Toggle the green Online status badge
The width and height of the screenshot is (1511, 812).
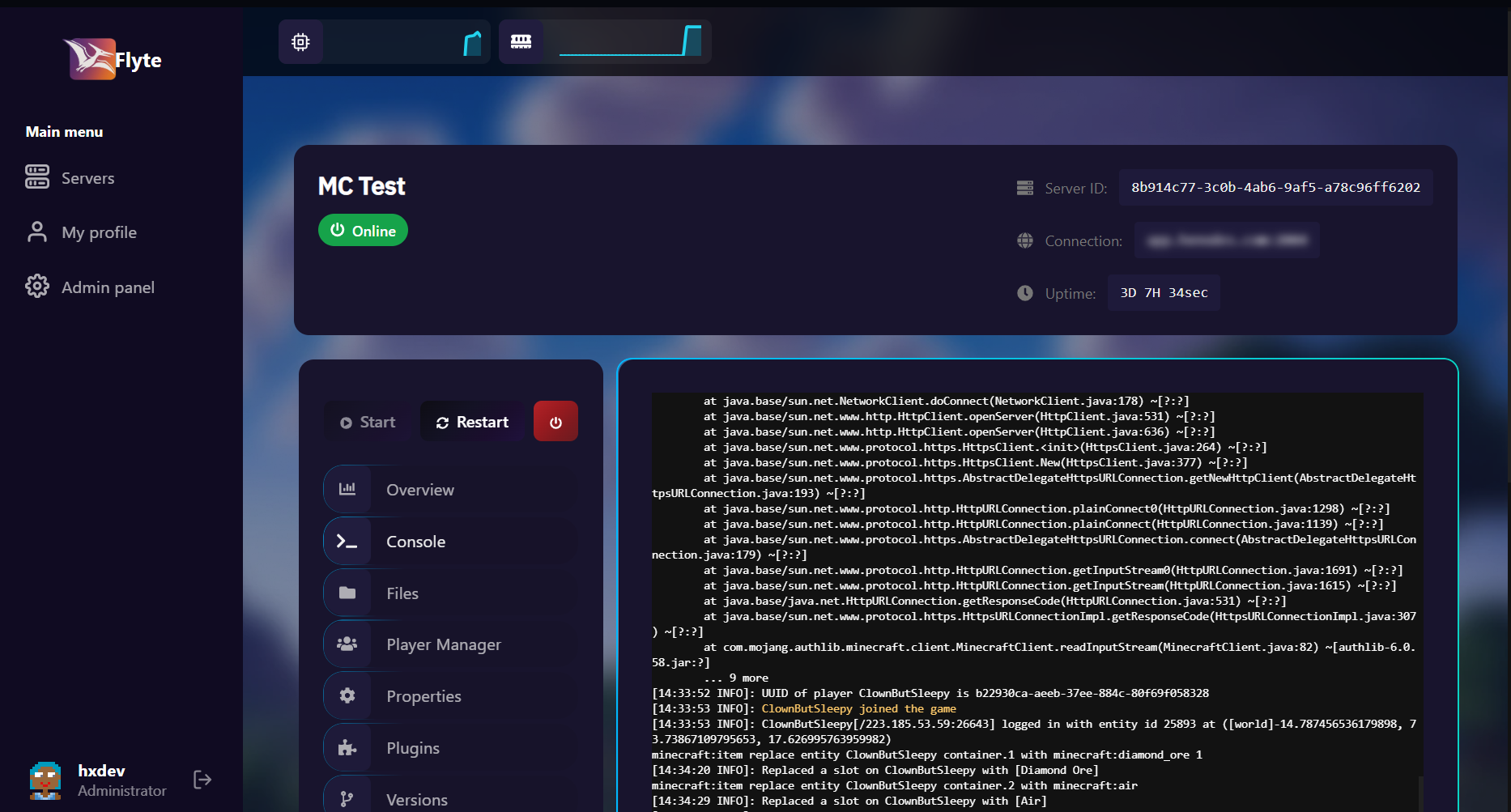(363, 231)
